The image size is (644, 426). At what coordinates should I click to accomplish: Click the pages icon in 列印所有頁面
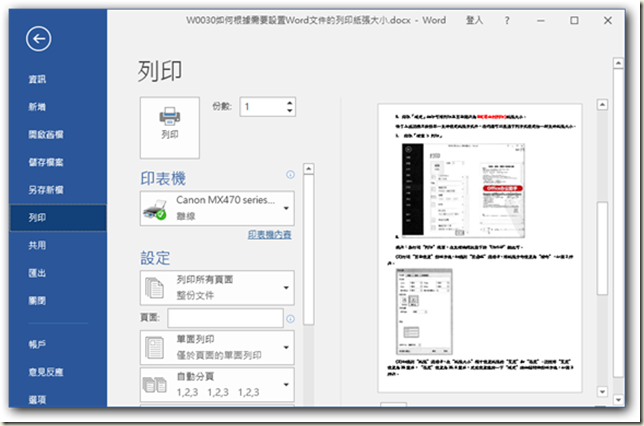[x=154, y=288]
